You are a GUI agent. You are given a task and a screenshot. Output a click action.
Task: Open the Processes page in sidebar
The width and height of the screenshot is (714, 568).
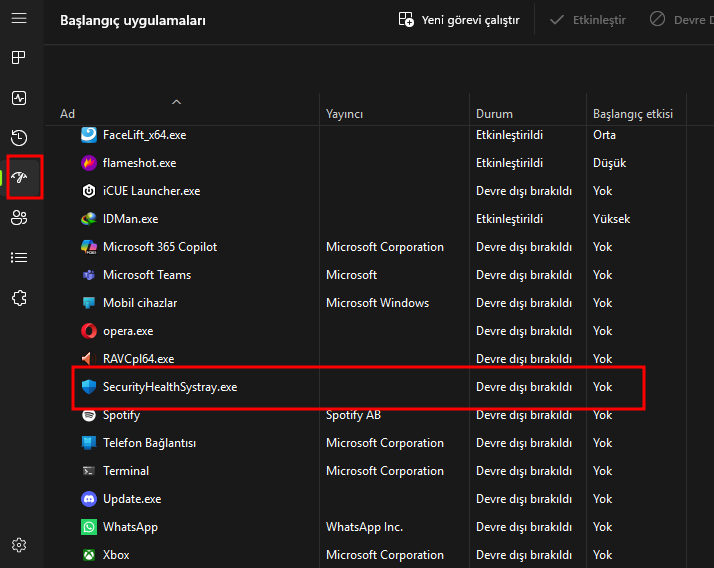tap(19, 57)
